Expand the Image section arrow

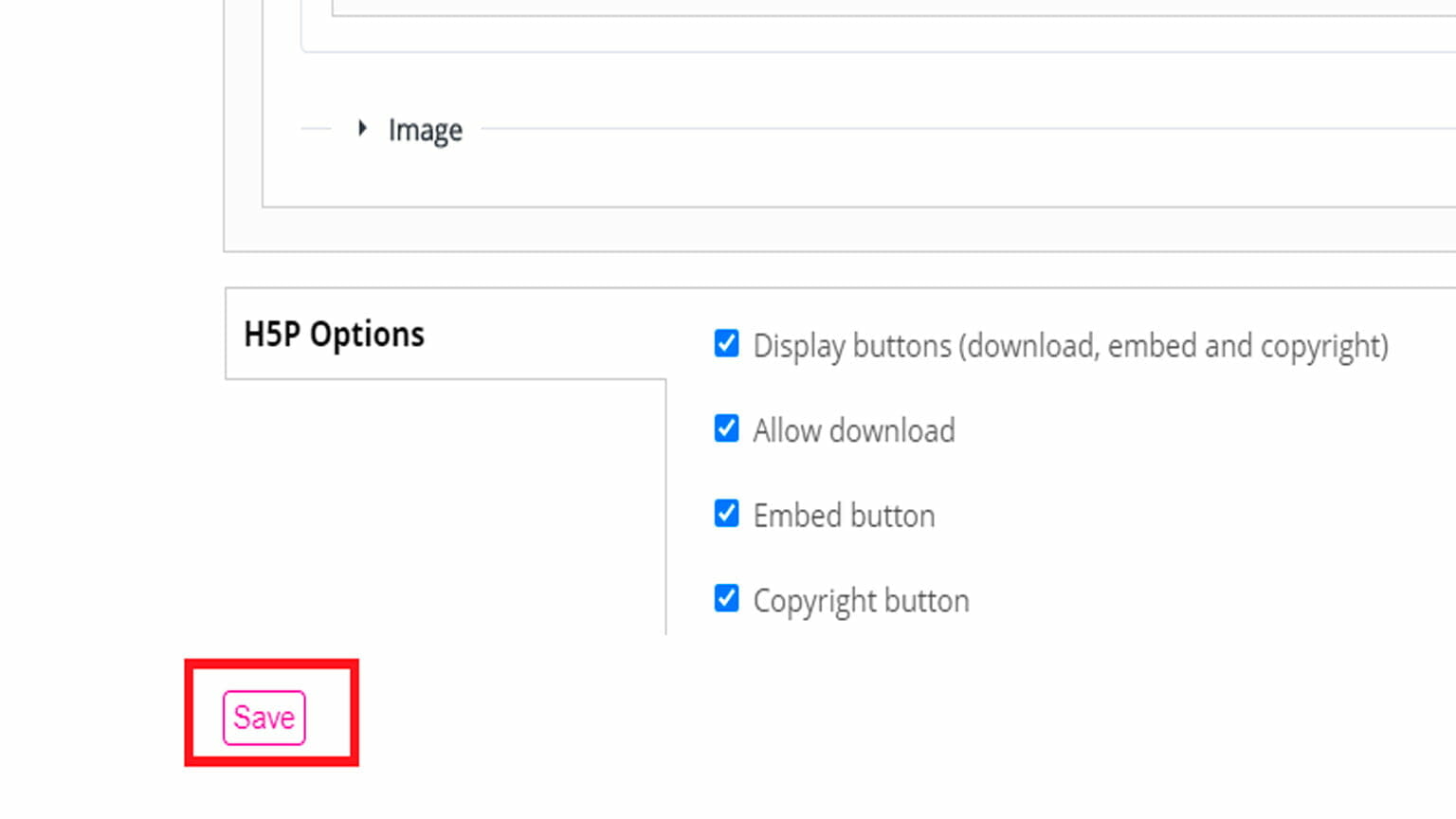362,128
